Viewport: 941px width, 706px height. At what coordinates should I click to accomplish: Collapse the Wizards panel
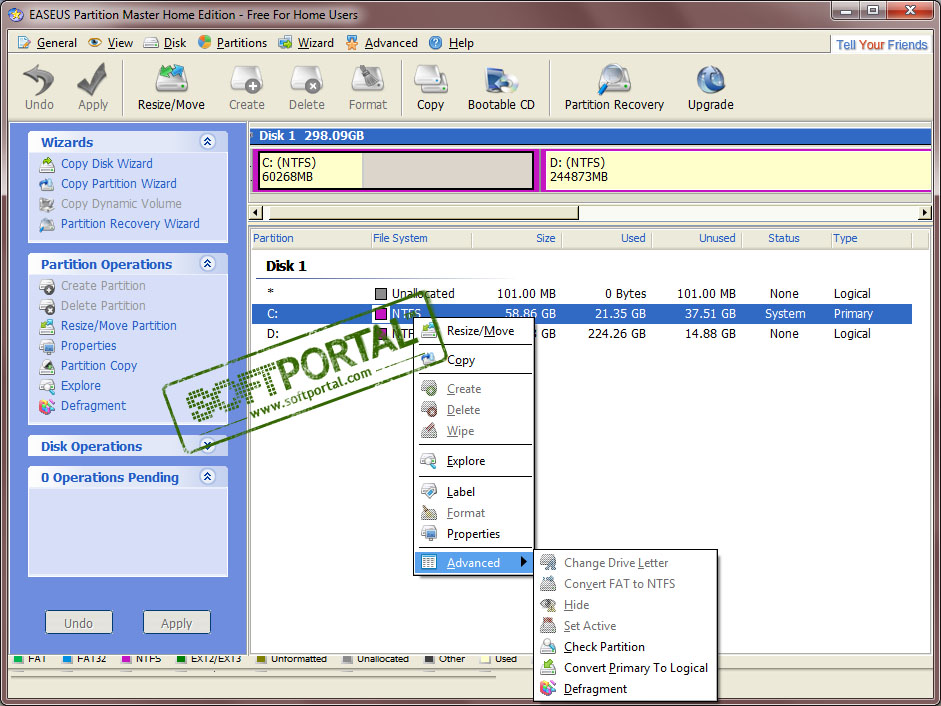pyautogui.click(x=208, y=142)
